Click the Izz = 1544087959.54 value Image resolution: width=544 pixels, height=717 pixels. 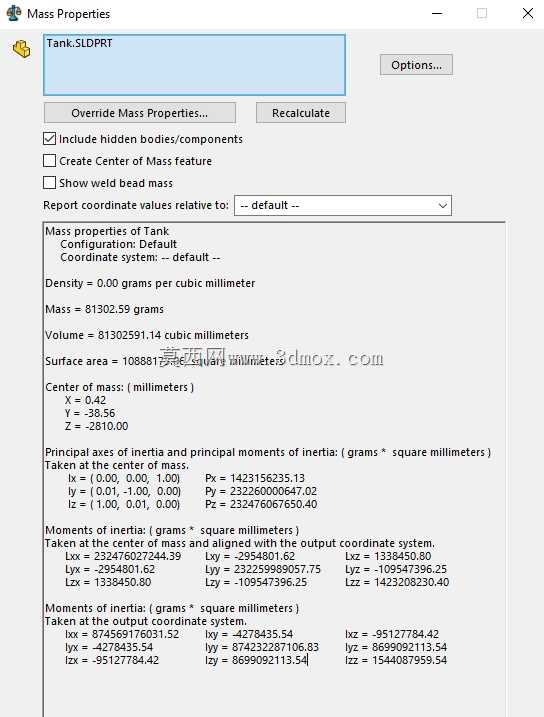tap(396, 660)
